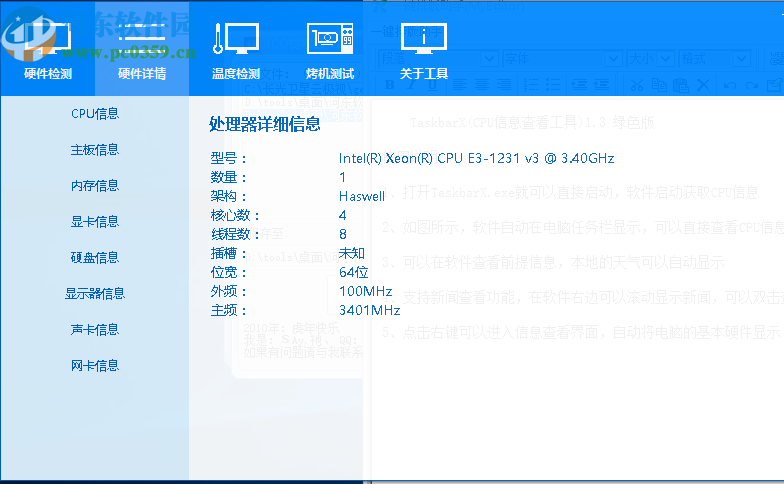Insert numbered list in MyEditor toolbar
Screen dimensions: 784x484
coord(530,85)
